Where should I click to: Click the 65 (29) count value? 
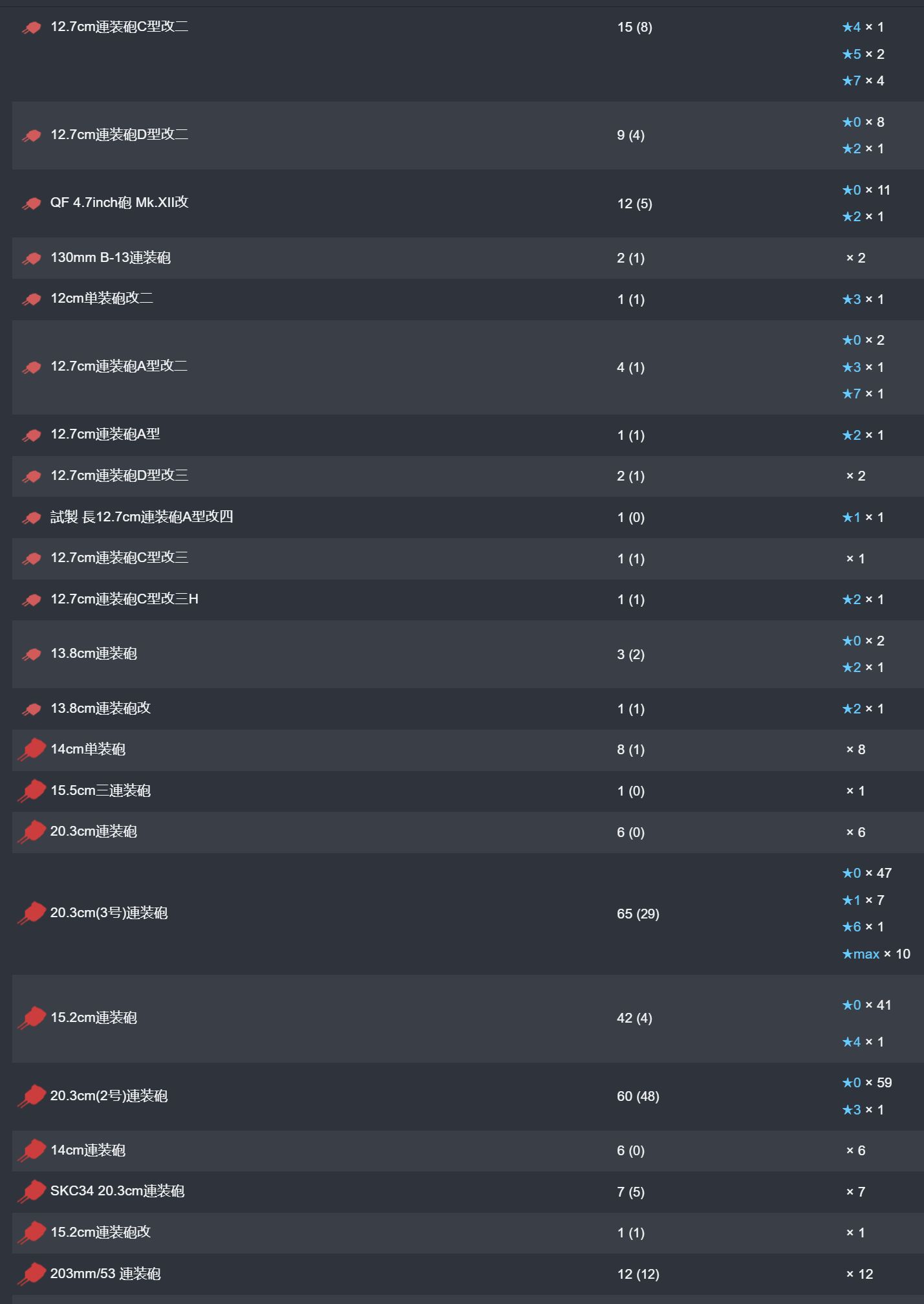[638, 914]
